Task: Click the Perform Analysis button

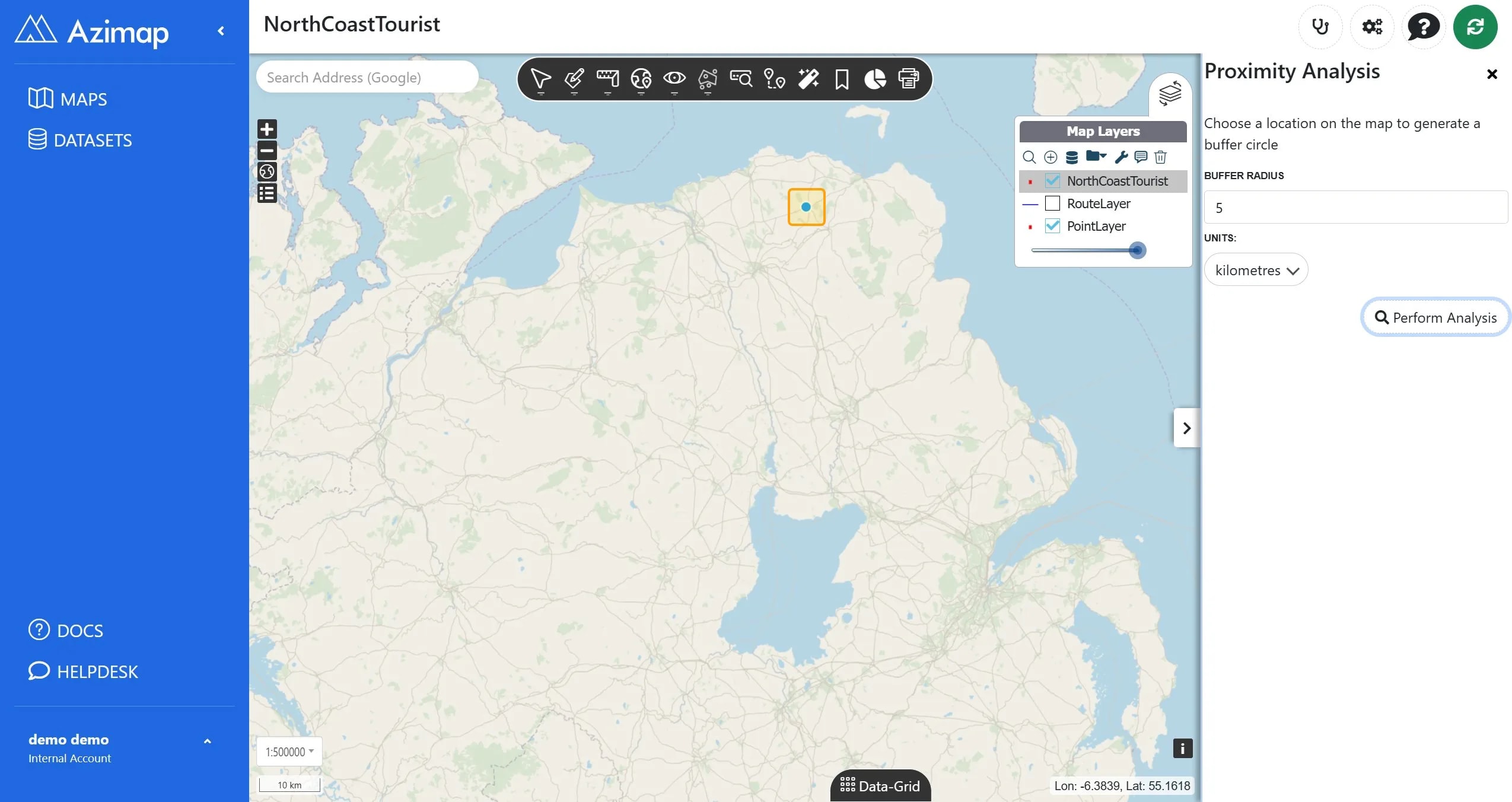Action: pyautogui.click(x=1435, y=317)
